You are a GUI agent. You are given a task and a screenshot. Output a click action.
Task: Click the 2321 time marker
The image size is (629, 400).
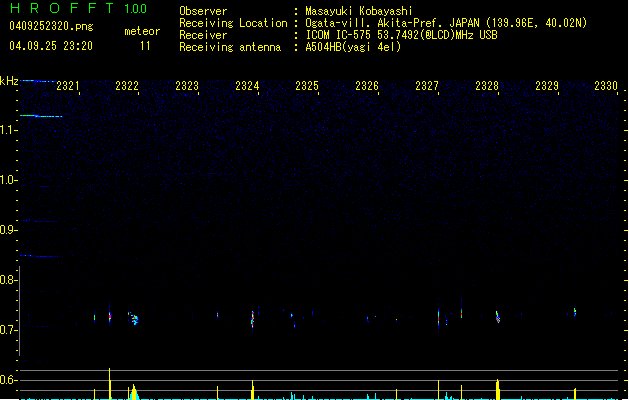67,86
